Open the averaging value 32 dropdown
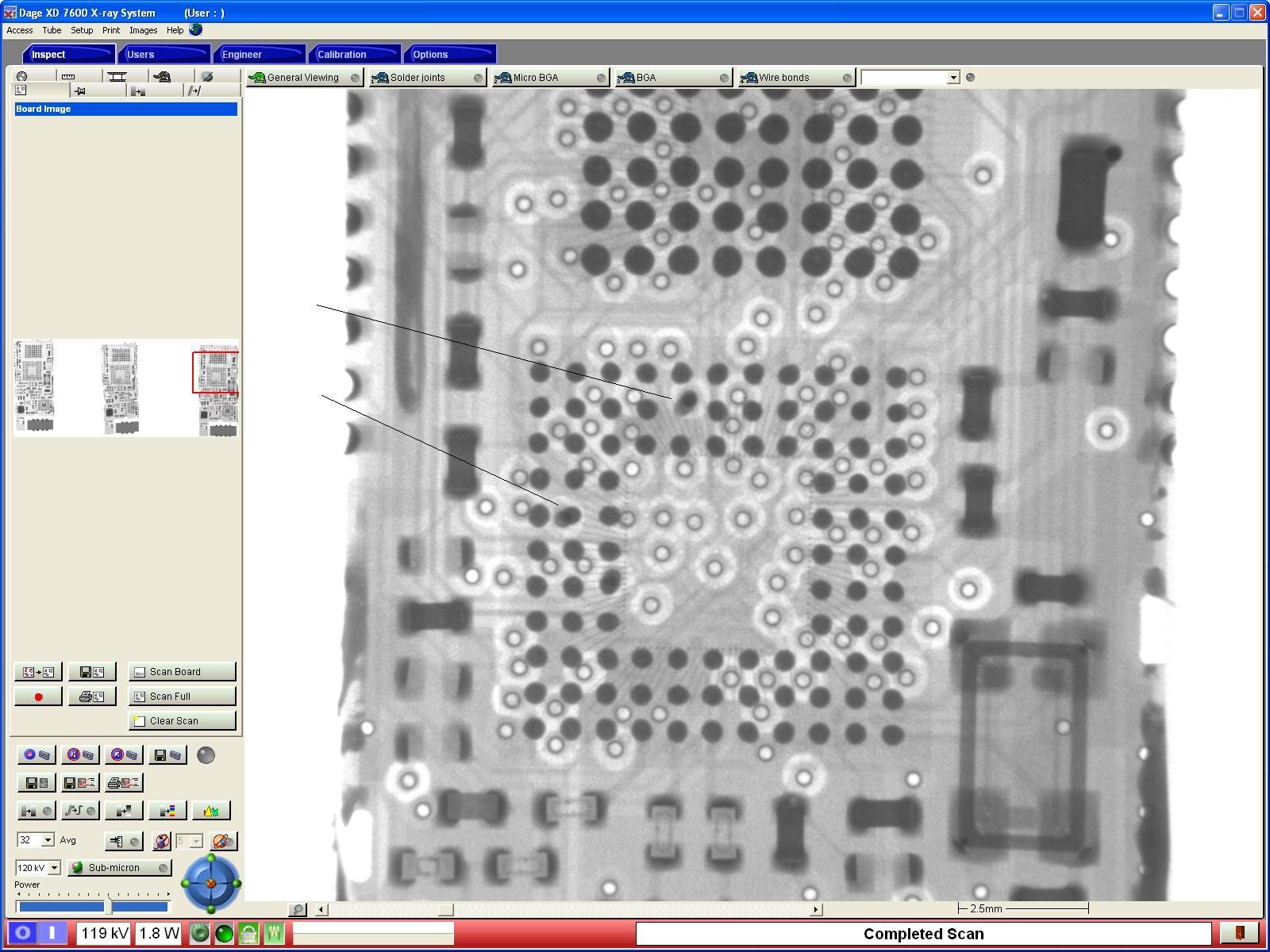The width and height of the screenshot is (1270, 952). pyautogui.click(x=48, y=840)
